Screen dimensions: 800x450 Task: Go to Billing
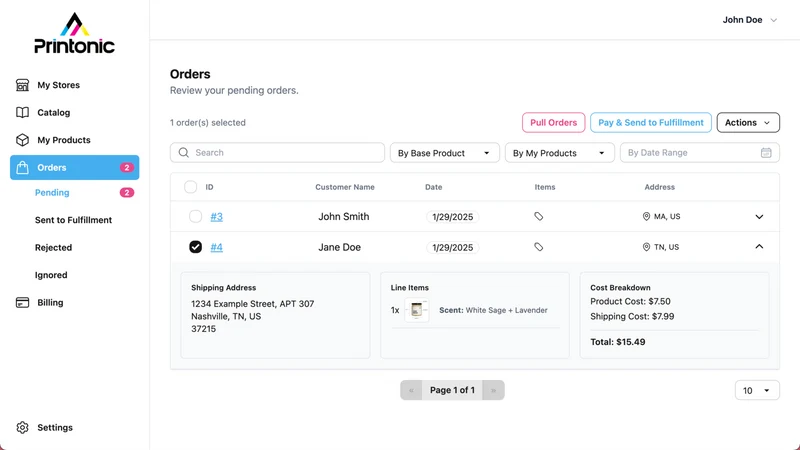pos(50,303)
